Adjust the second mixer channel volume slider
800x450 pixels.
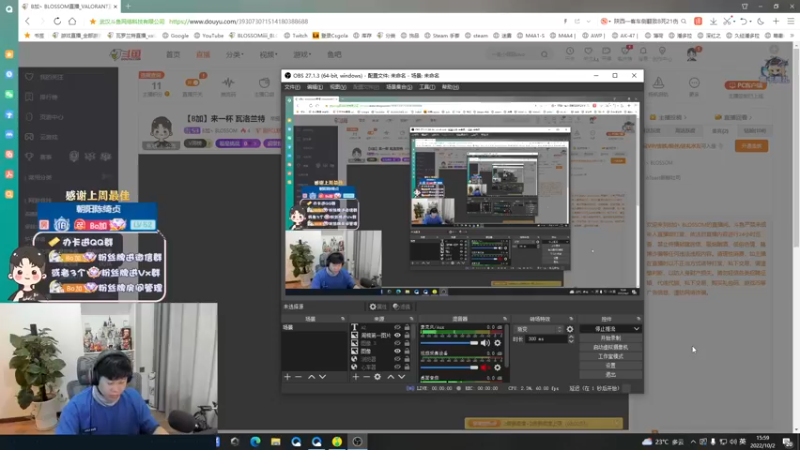[x=449, y=367]
